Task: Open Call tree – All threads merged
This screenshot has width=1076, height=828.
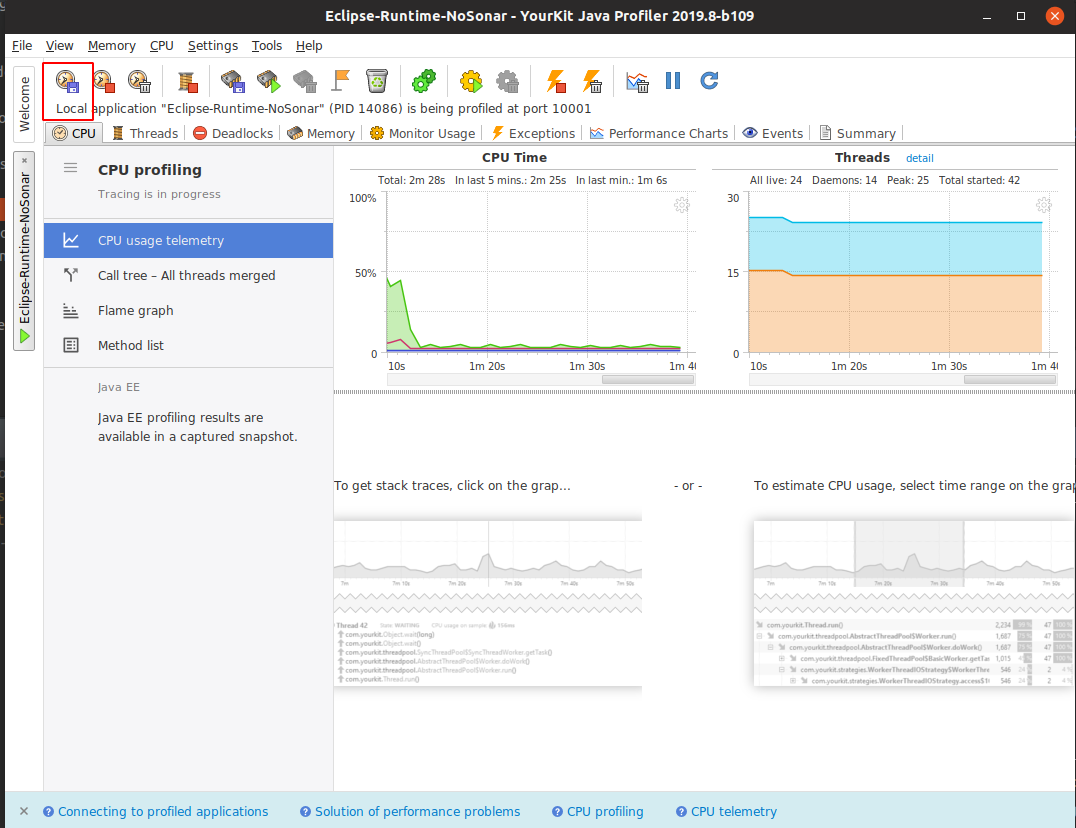Action: coord(189,275)
